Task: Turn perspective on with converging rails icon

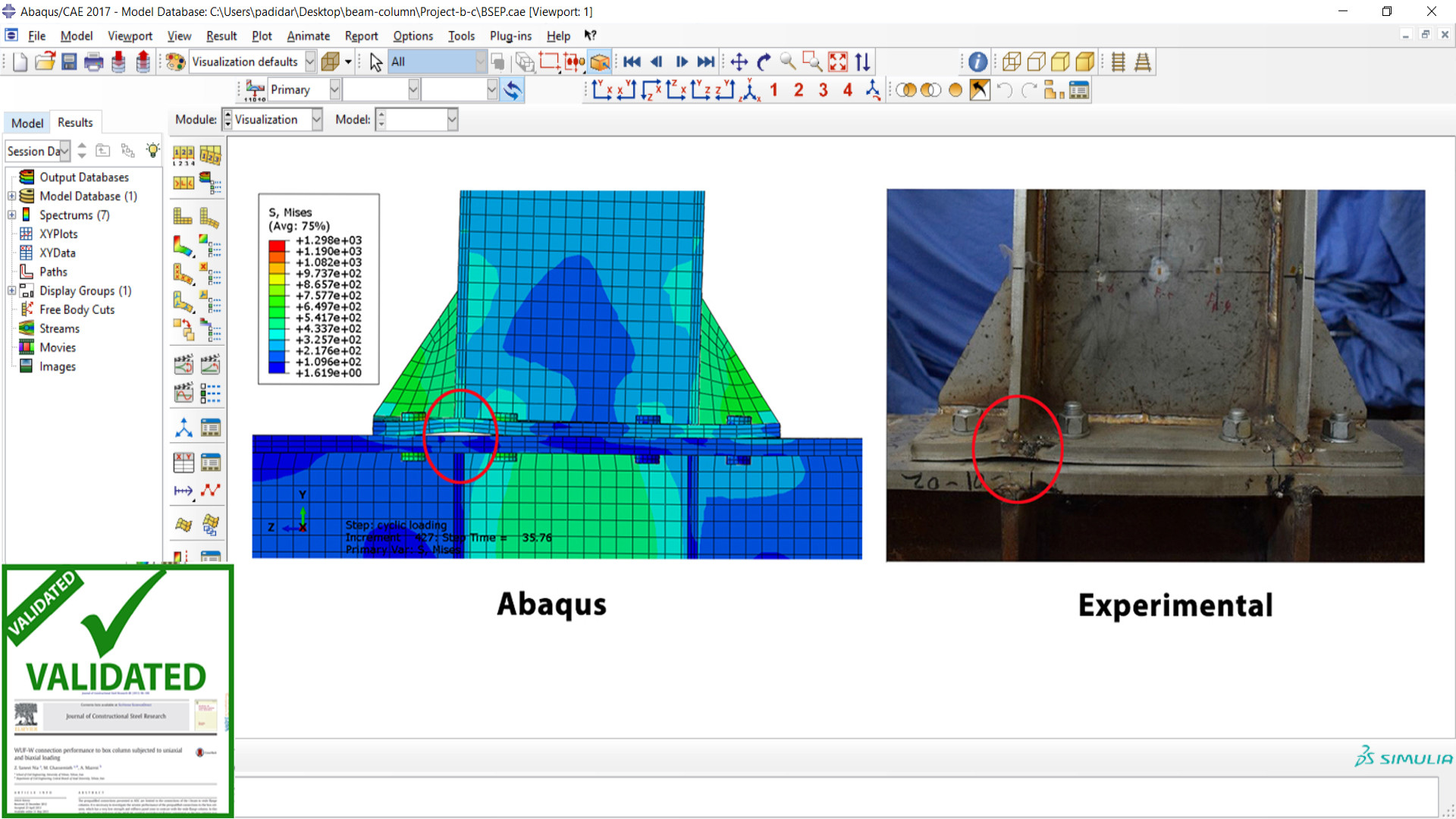Action: click(x=1143, y=62)
